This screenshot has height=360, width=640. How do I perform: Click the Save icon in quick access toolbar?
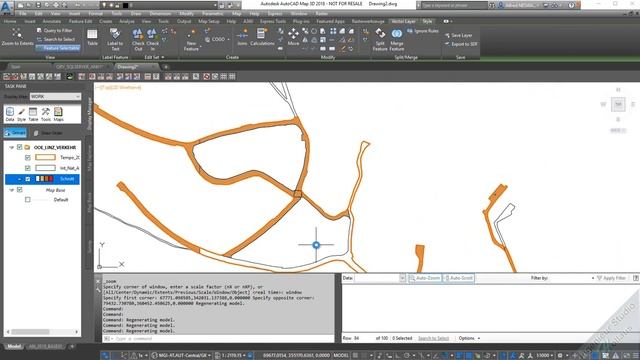click(x=38, y=5)
